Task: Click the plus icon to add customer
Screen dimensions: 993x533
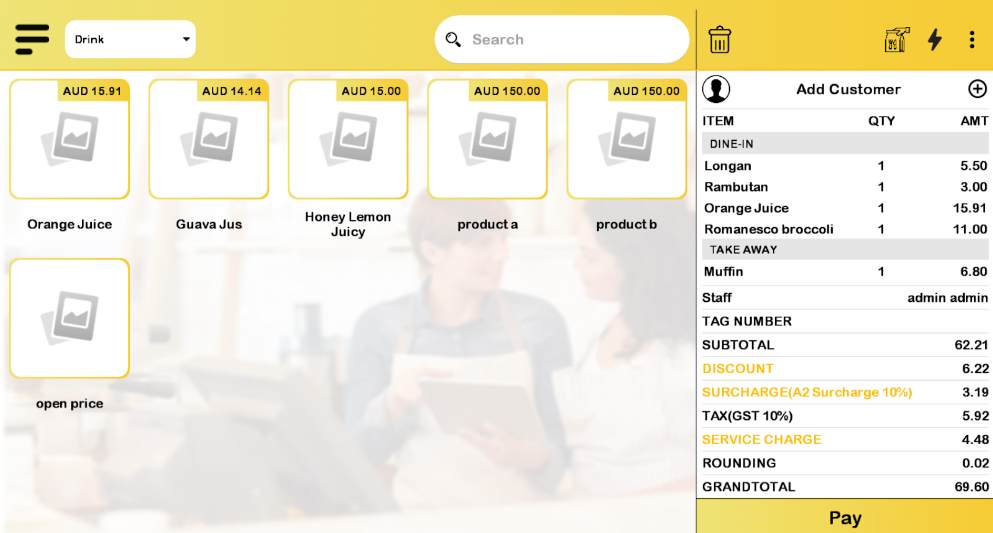Action: coord(977,89)
